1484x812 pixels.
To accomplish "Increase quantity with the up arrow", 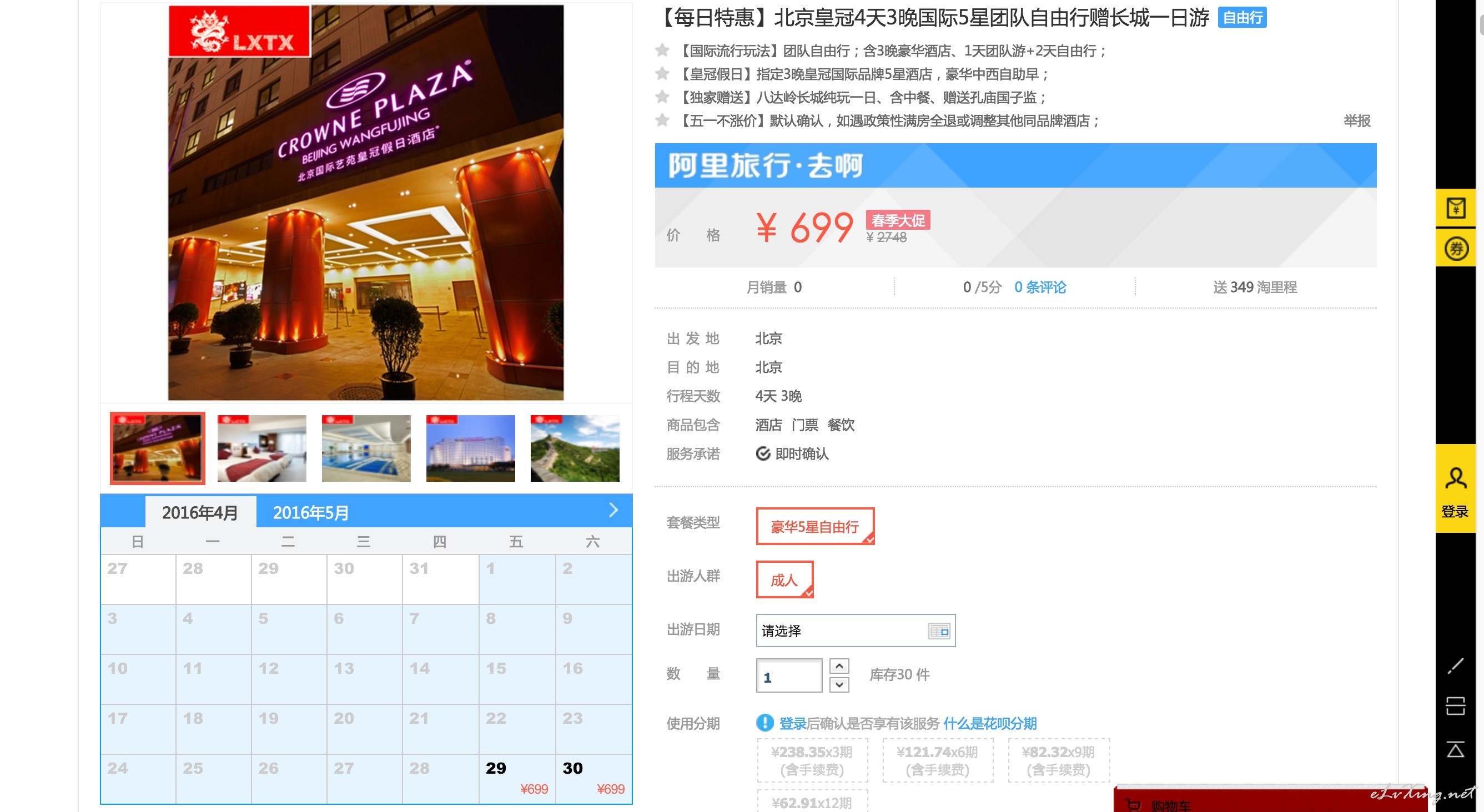I will pos(839,666).
